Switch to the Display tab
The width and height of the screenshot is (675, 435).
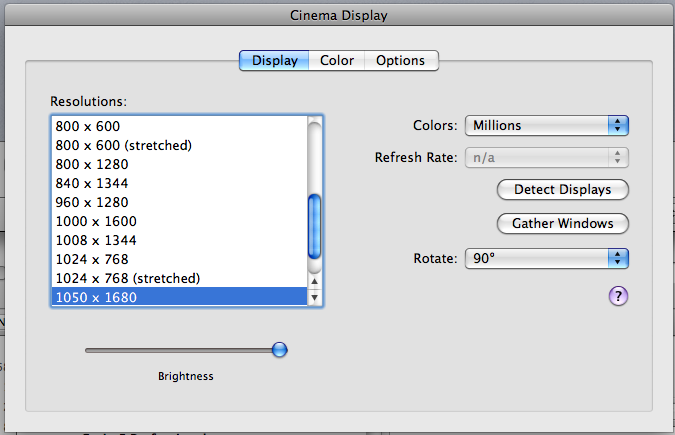click(x=274, y=60)
